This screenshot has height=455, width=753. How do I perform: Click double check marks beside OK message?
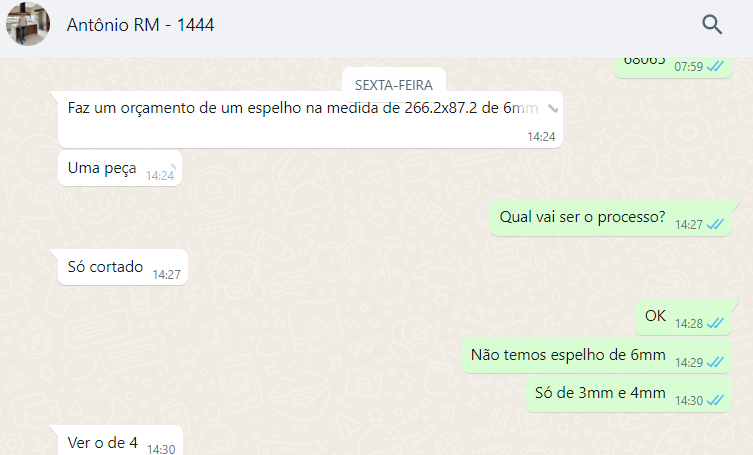[x=715, y=323]
